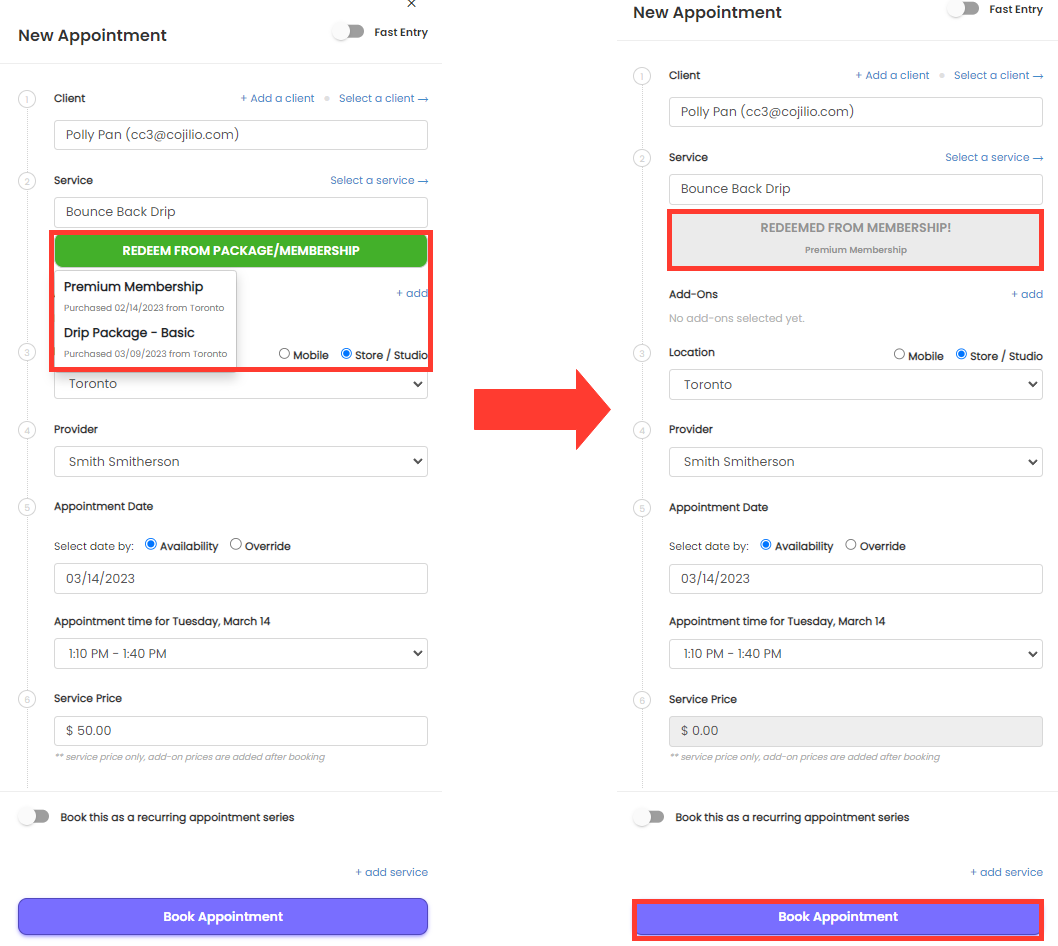Toggle Fast Entry switch in left panel
This screenshot has height=946, width=1058.
pyautogui.click(x=348, y=32)
